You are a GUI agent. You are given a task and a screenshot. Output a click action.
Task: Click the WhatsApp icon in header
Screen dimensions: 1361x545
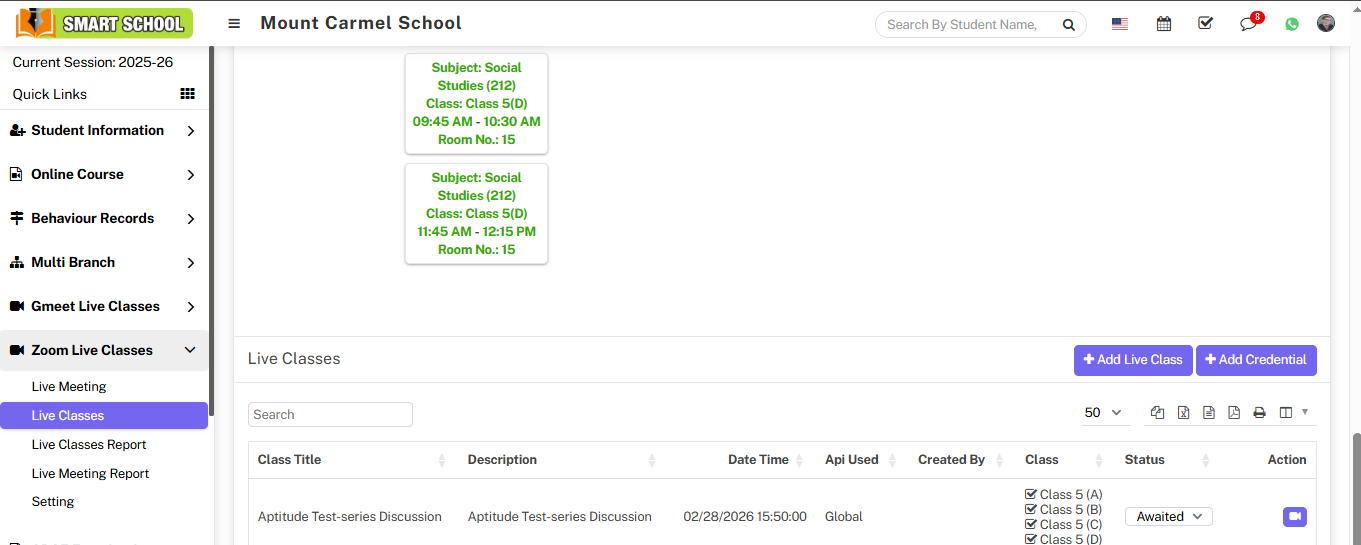(x=1292, y=24)
